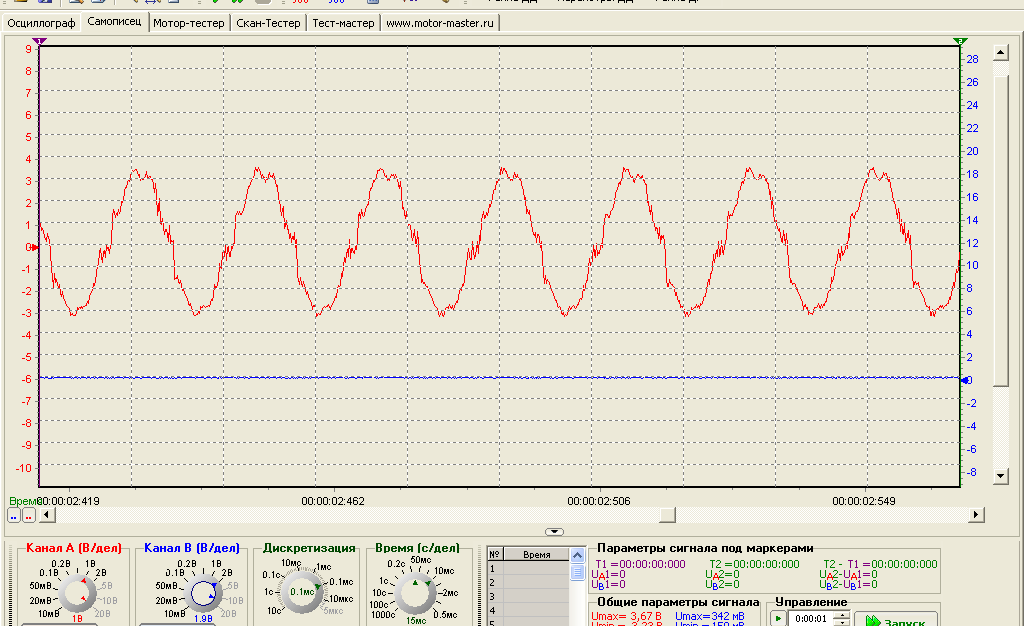Click the Umax= 3,67 В readout
This screenshot has width=1024, height=626.
[x=626, y=616]
